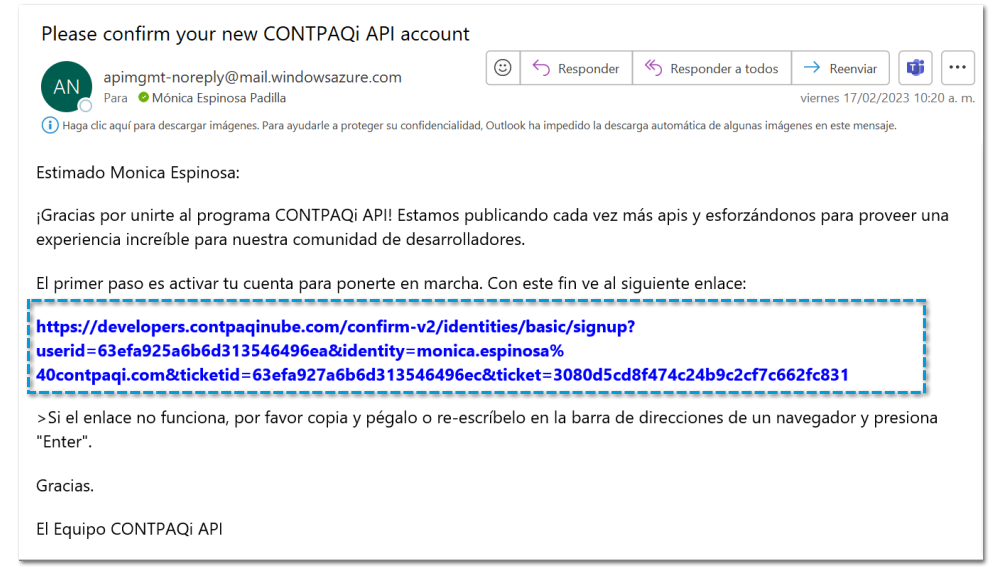Click the email subject line
The width and height of the screenshot is (992, 570).
coord(256,34)
